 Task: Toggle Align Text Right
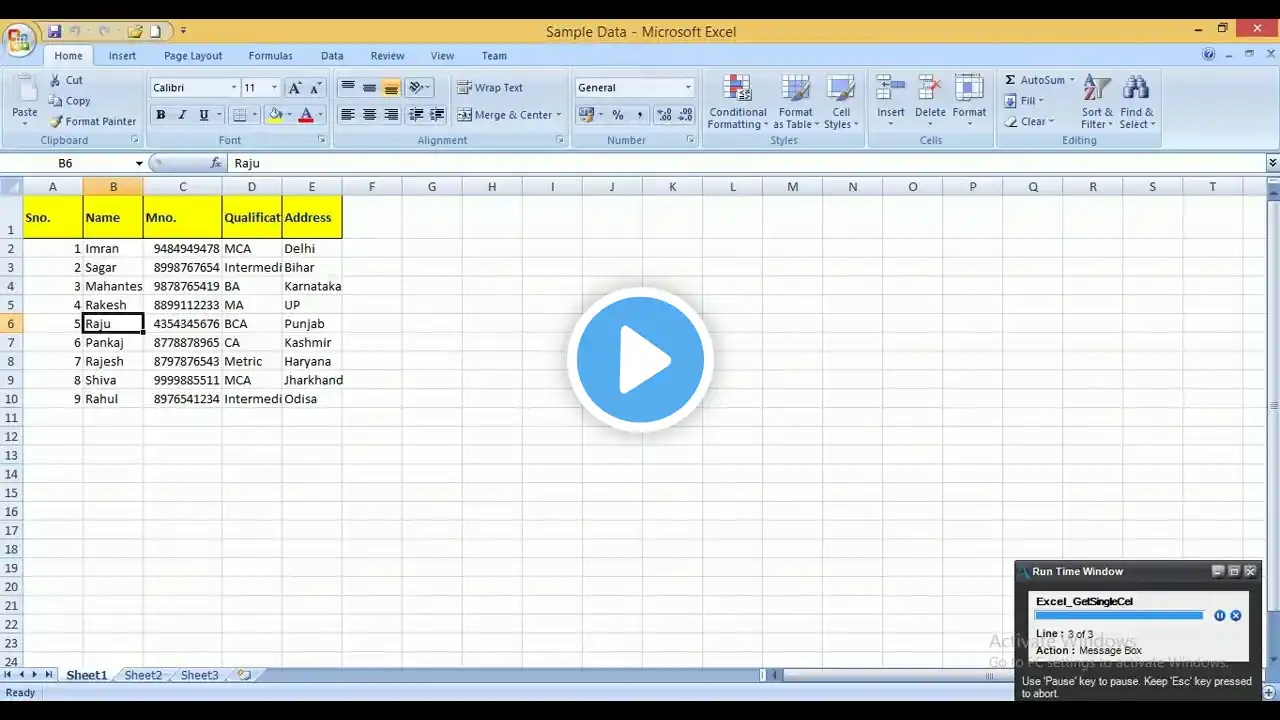click(391, 115)
